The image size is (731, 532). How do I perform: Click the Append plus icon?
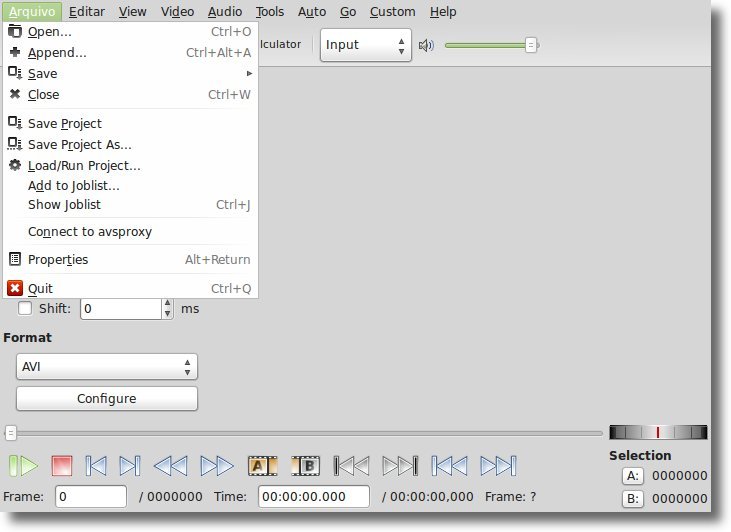(x=15, y=52)
